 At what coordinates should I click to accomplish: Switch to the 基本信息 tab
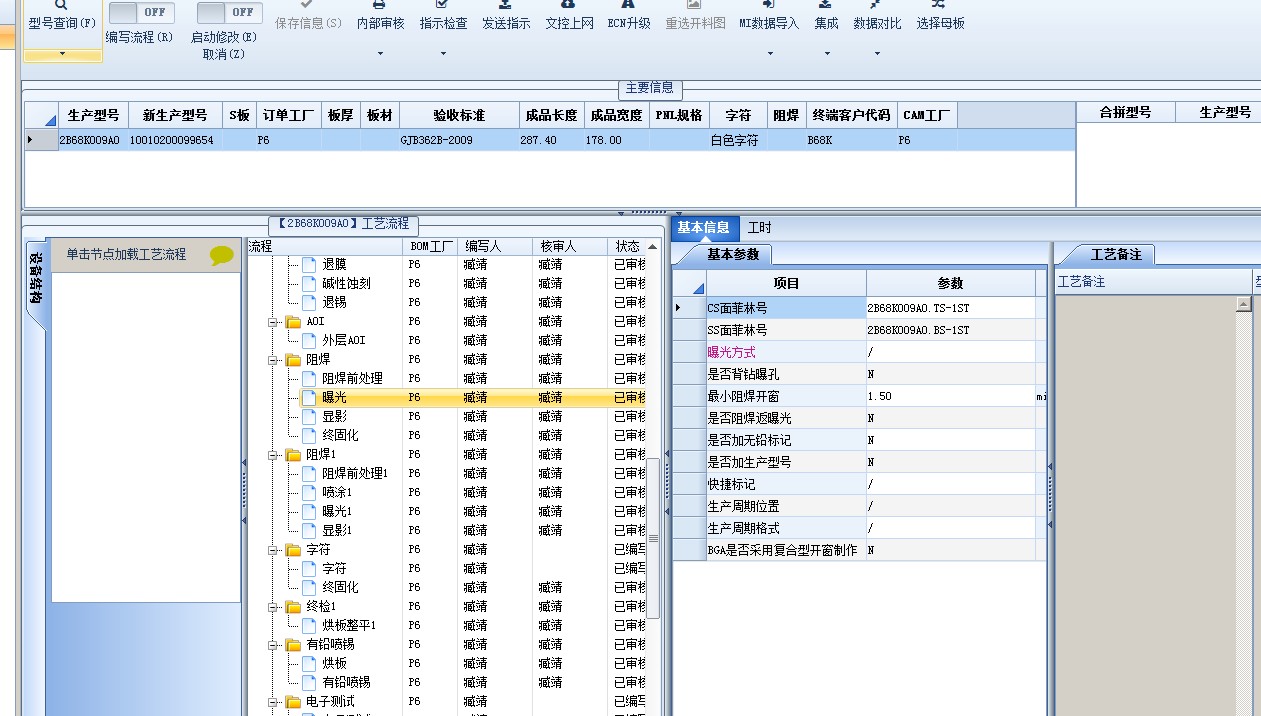click(x=703, y=228)
